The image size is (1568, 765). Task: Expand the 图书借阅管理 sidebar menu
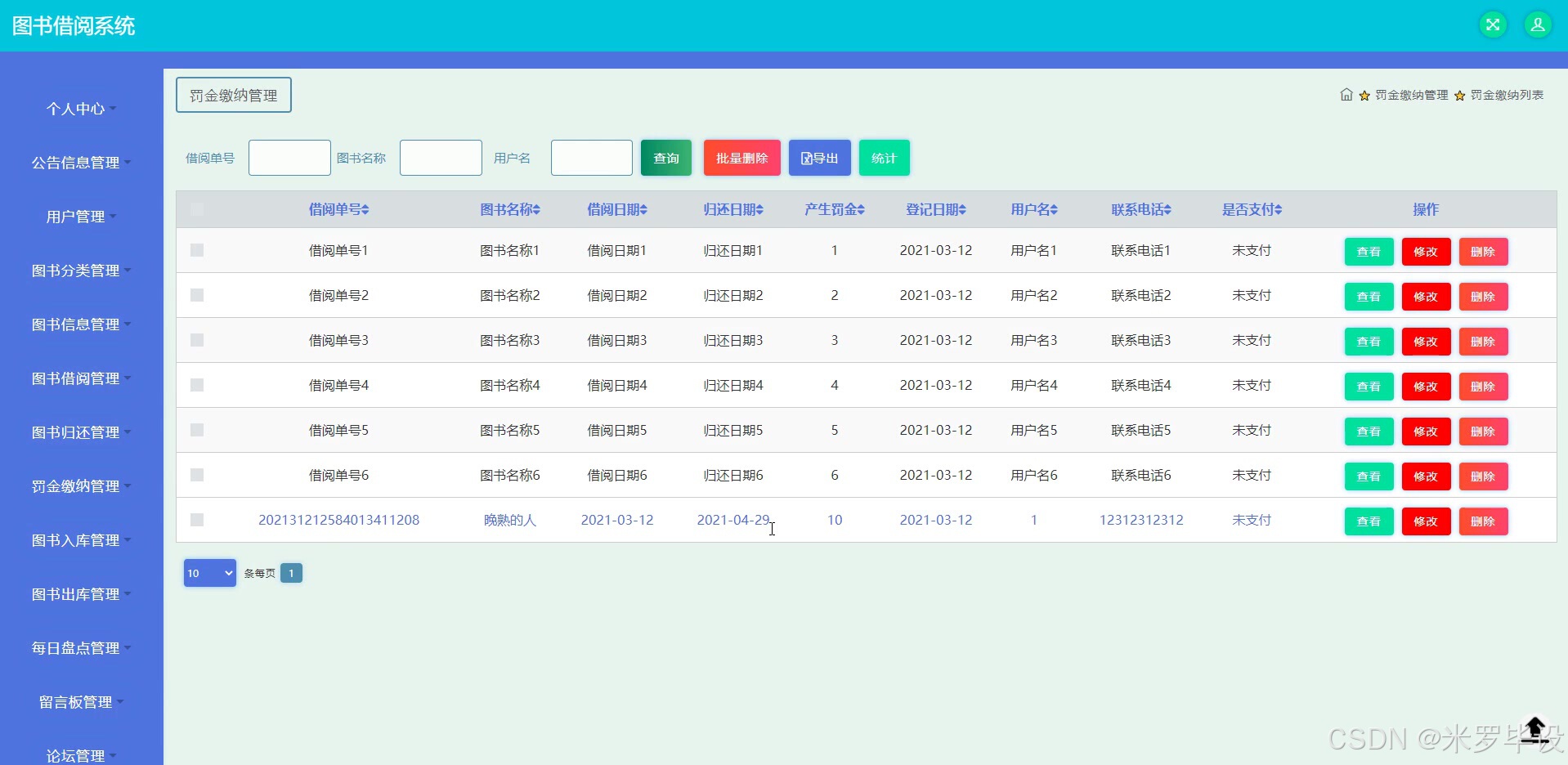81,378
